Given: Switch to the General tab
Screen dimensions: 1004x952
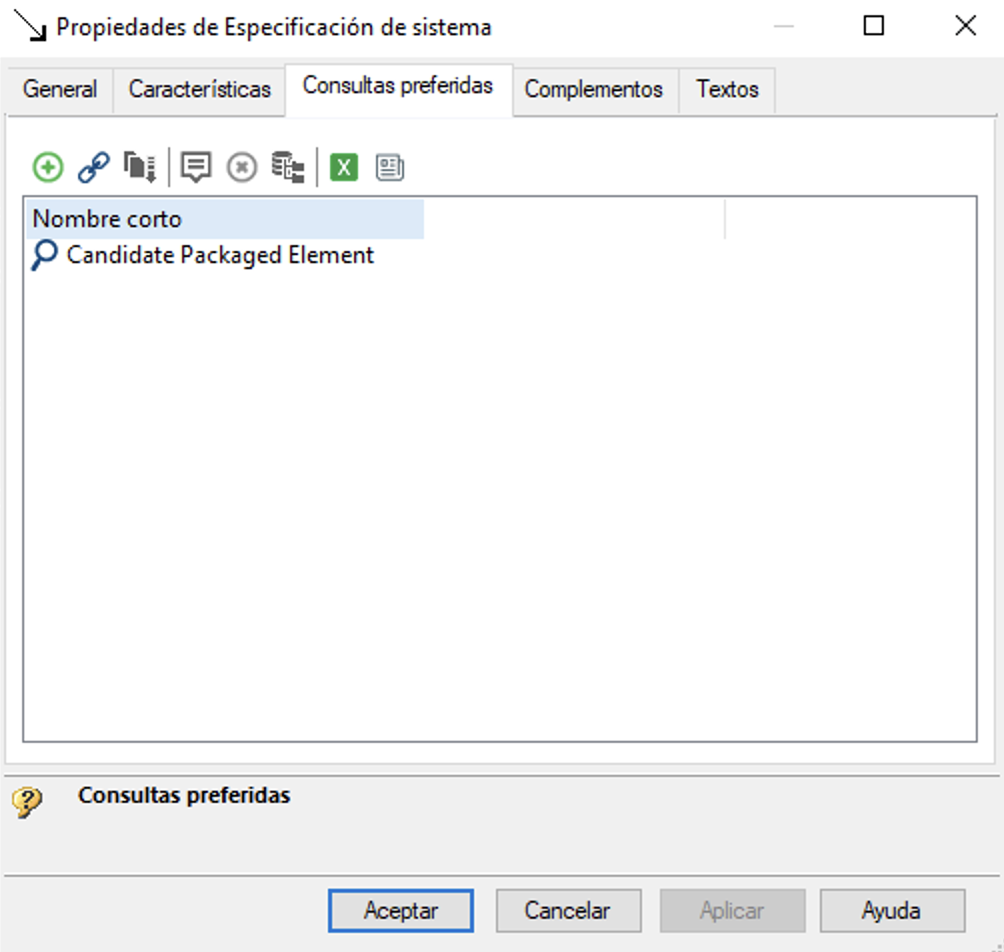Looking at the screenshot, I should tap(60, 89).
